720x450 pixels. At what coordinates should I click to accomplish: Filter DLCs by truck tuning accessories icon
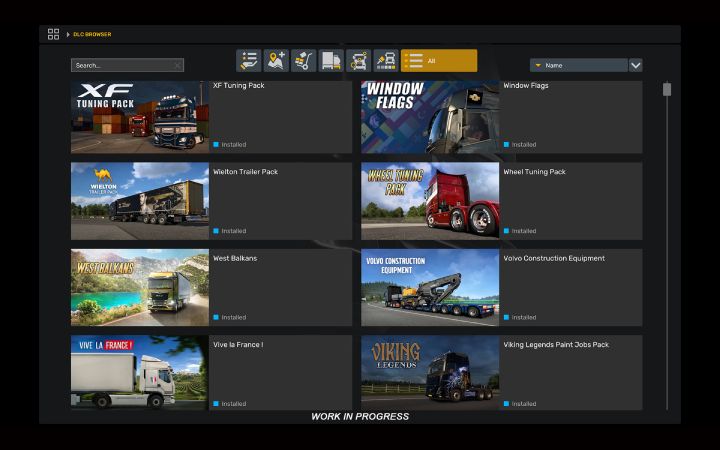click(x=359, y=61)
